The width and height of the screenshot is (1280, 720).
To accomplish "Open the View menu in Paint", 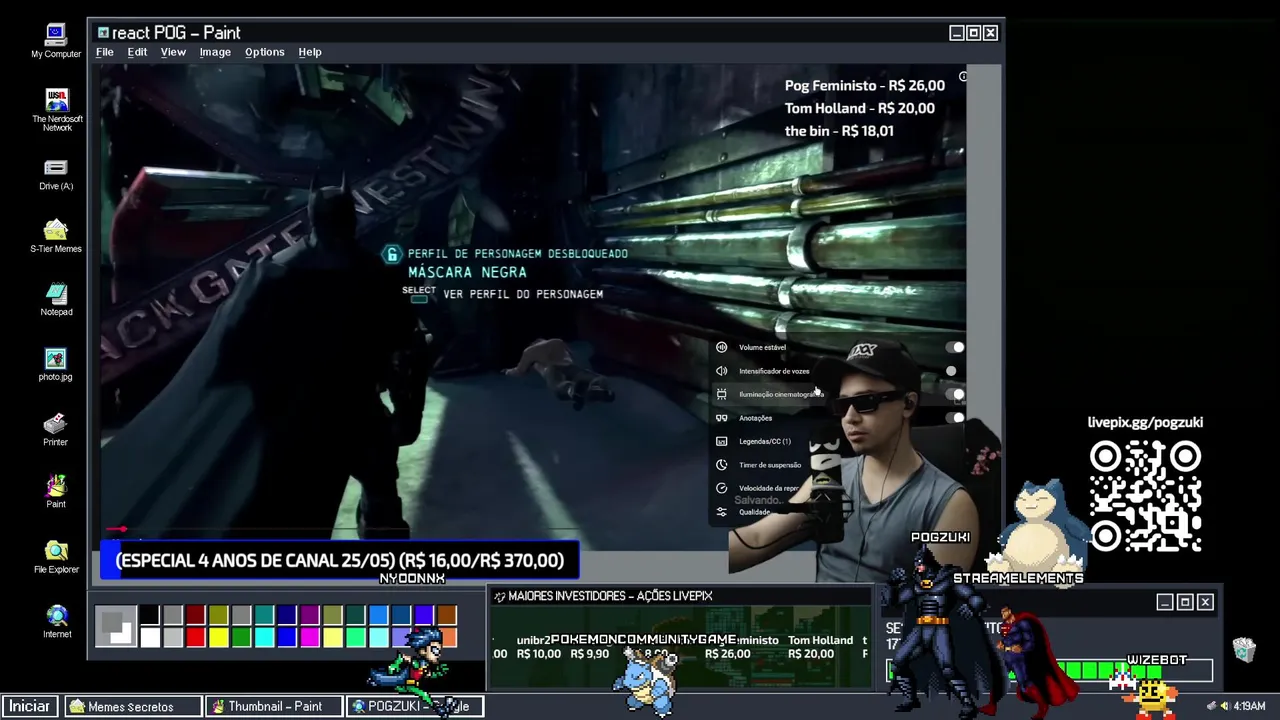I will pos(173,52).
